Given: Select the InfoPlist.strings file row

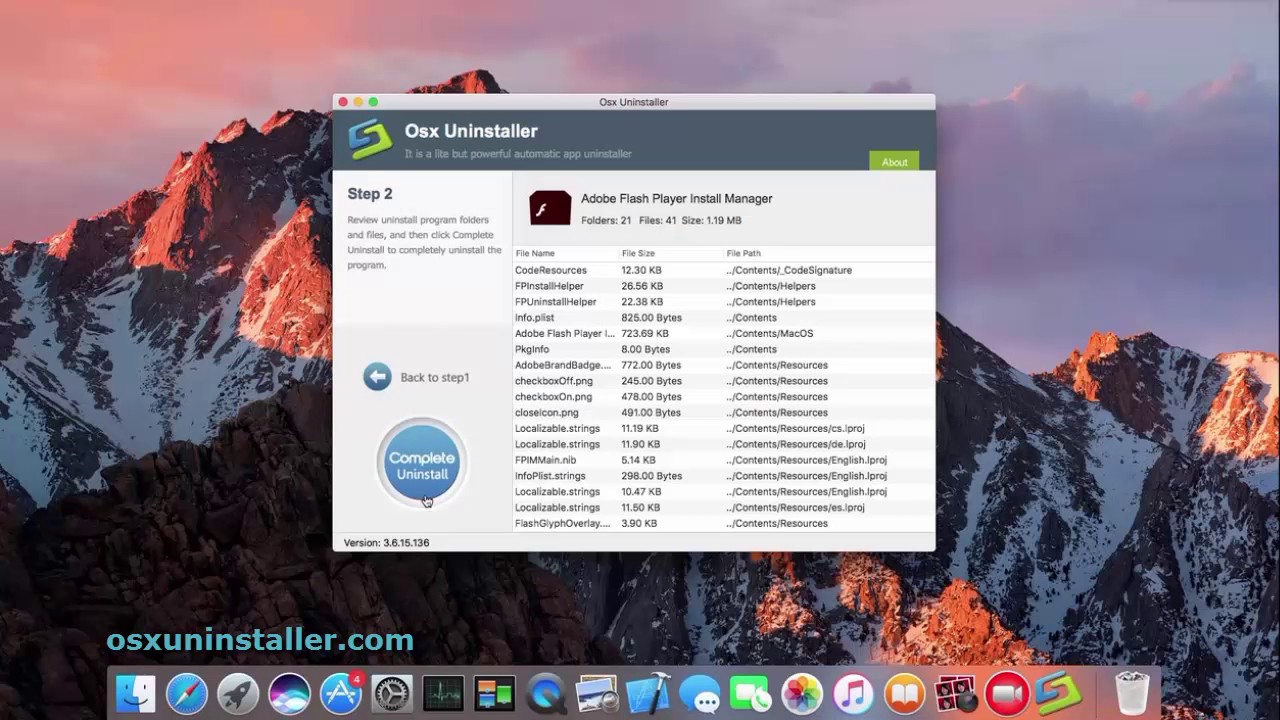Looking at the screenshot, I should pyautogui.click(x=724, y=476).
